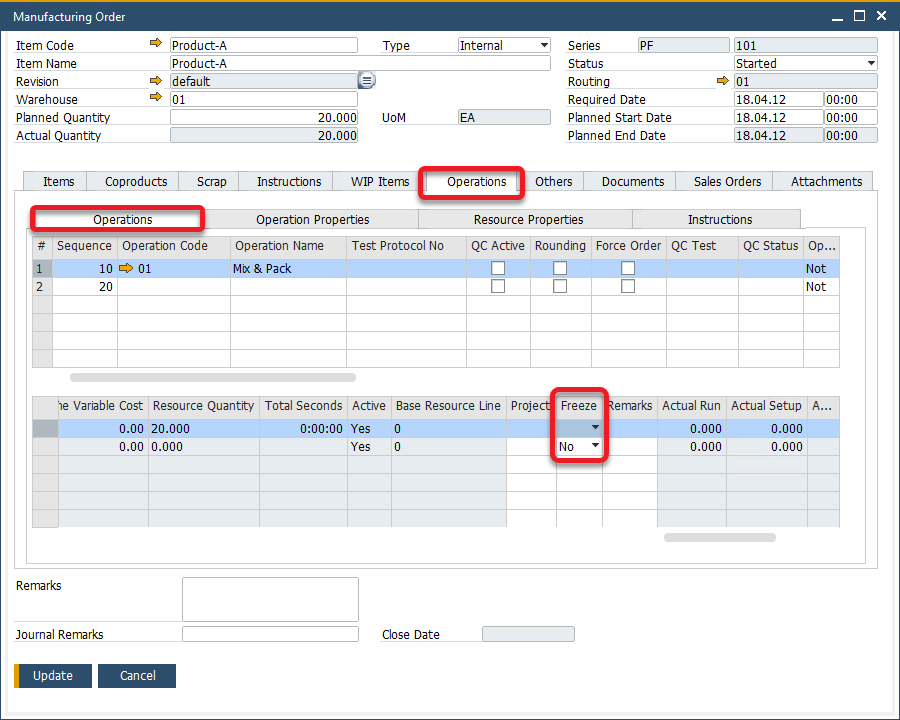Click the arrow beside Operation Code 01
This screenshot has height=720, width=900.
coord(126,268)
